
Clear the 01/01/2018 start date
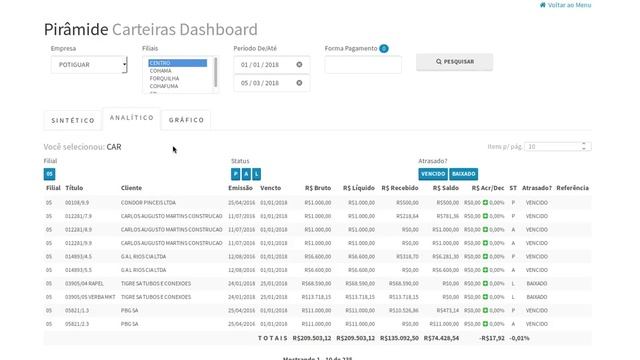[299, 64]
